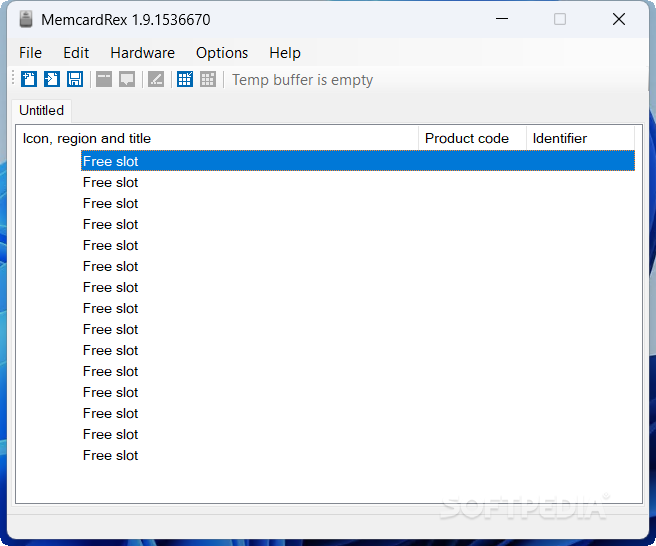656x546 pixels.
Task: Open the Hardware menu
Action: tap(143, 53)
